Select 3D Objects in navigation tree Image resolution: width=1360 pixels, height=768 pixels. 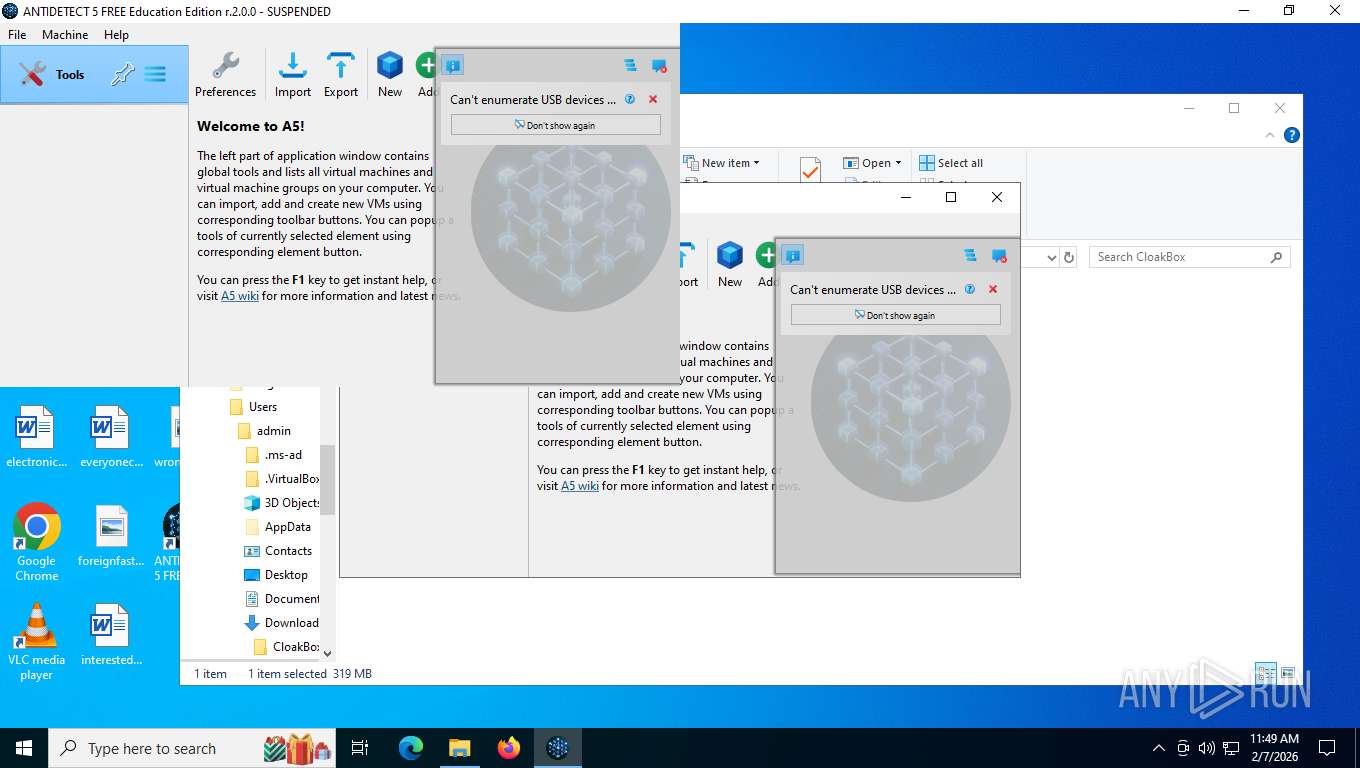[x=281, y=503]
